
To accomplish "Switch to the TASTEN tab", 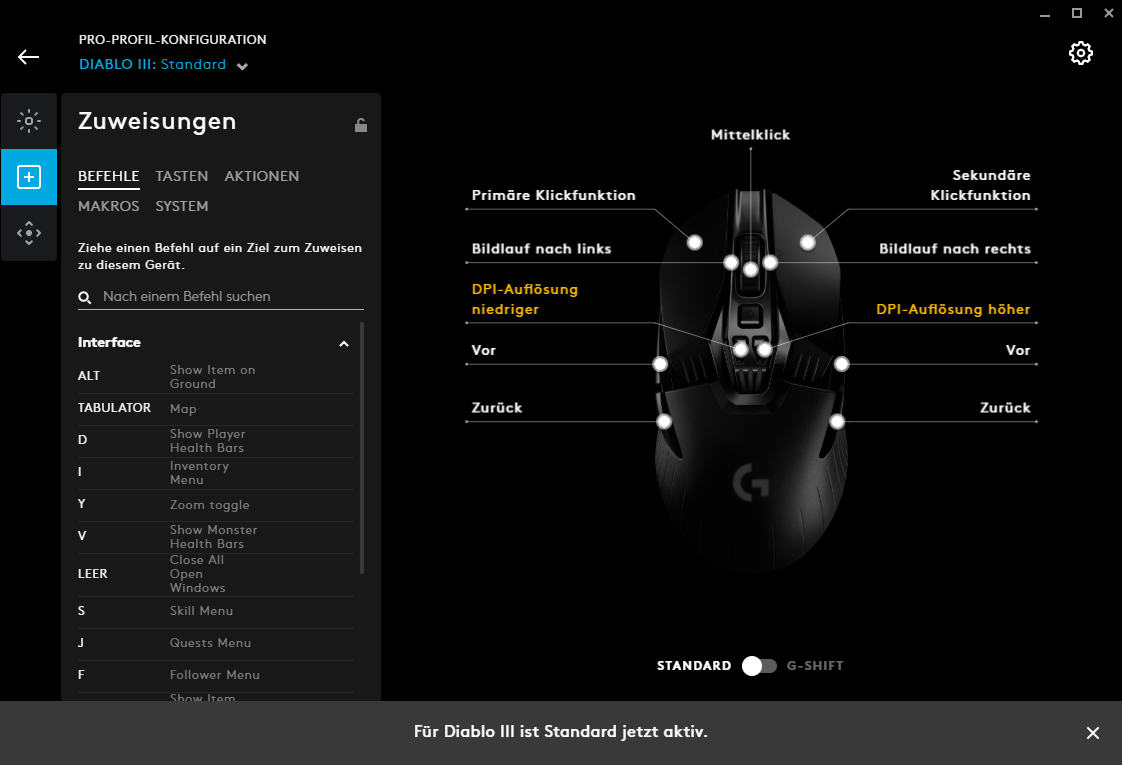I will [182, 176].
